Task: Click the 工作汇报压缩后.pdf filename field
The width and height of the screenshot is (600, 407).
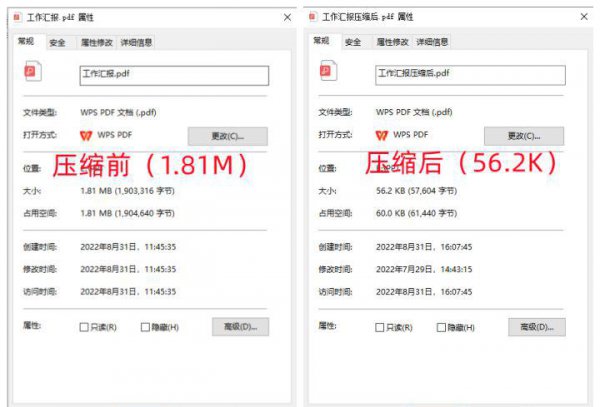Action: (470, 75)
